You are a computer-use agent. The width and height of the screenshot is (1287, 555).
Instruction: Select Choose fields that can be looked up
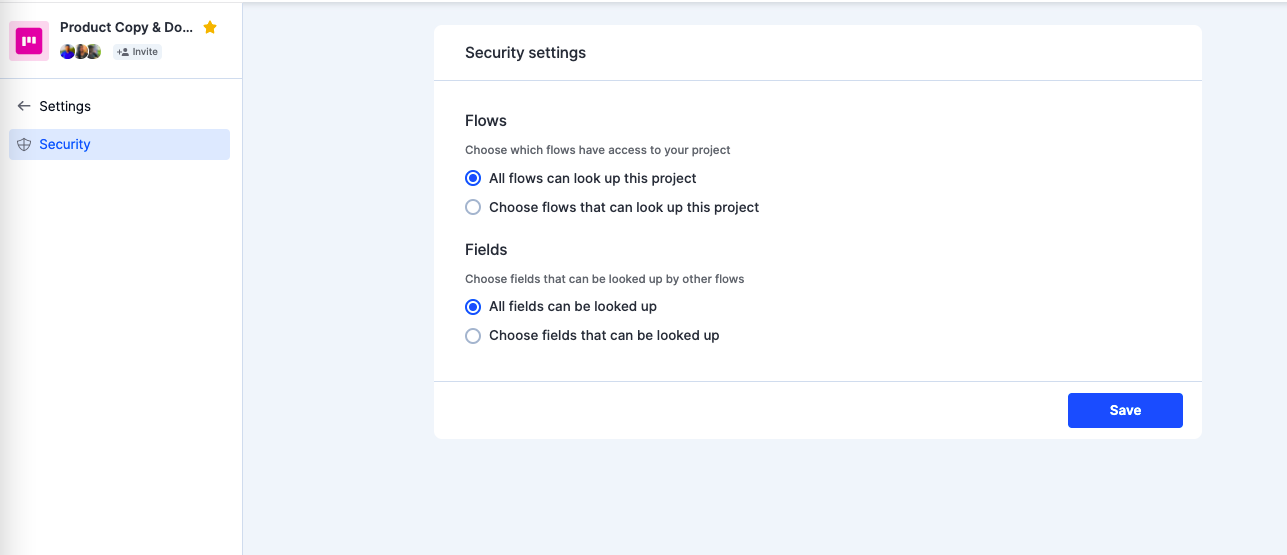pos(473,335)
